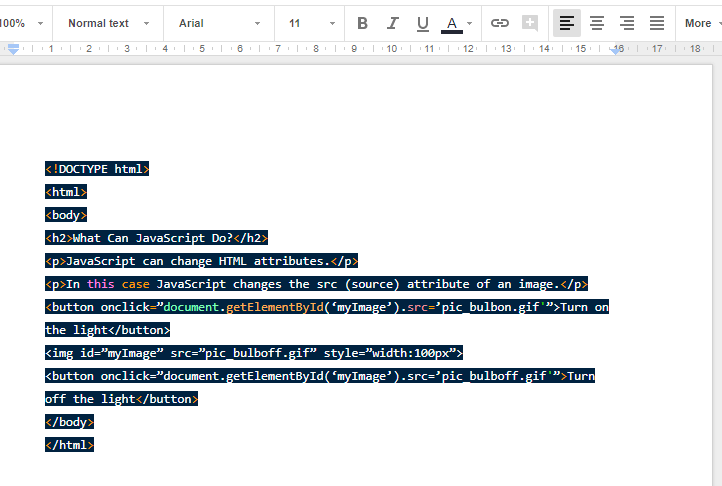Toggle italic formatting
The width and height of the screenshot is (722, 486).
tap(392, 23)
